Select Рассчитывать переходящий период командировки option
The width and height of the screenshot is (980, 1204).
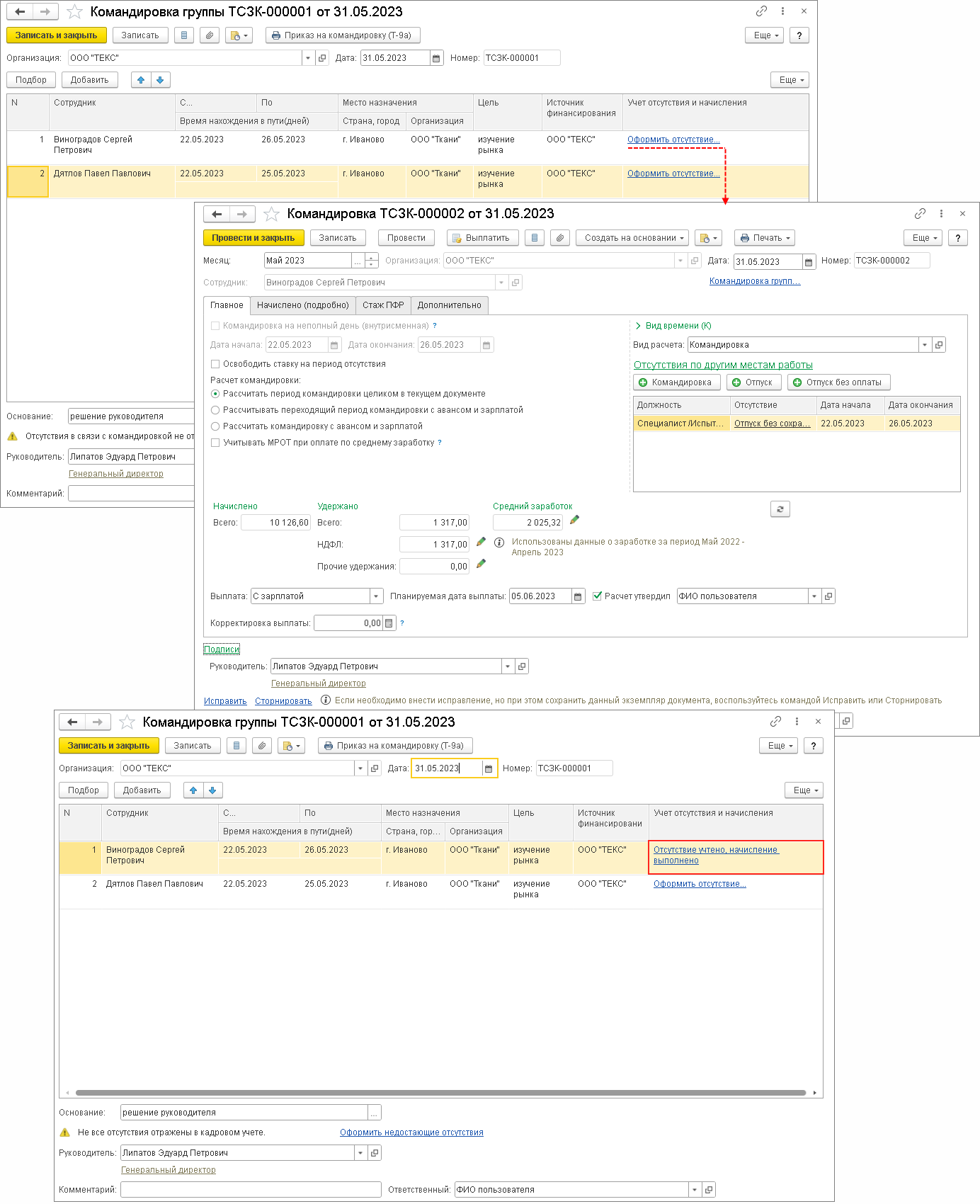[215, 410]
